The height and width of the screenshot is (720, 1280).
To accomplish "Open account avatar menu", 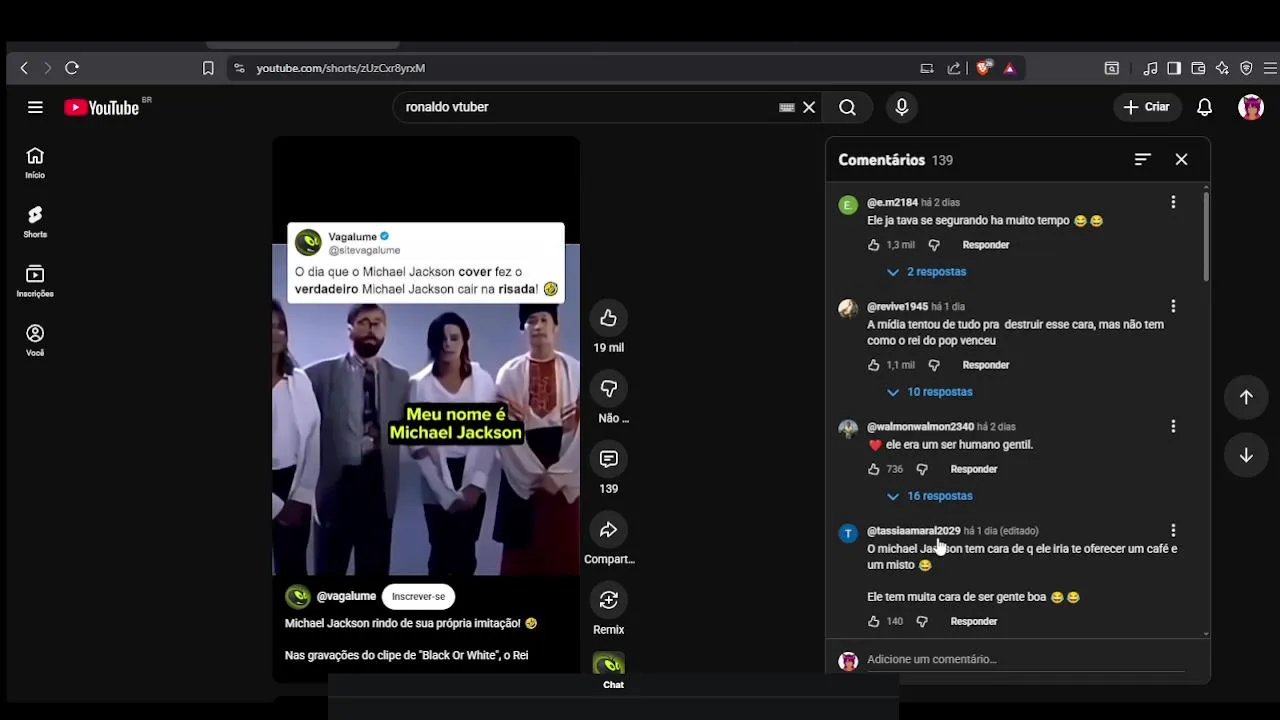I will pyautogui.click(x=1251, y=107).
